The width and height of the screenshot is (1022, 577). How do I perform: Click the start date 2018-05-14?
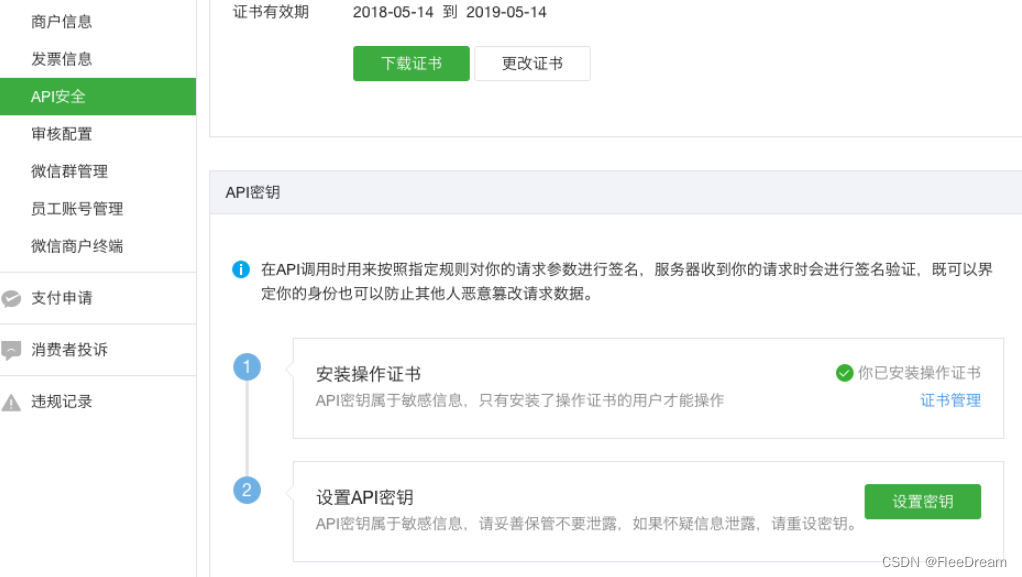(393, 12)
